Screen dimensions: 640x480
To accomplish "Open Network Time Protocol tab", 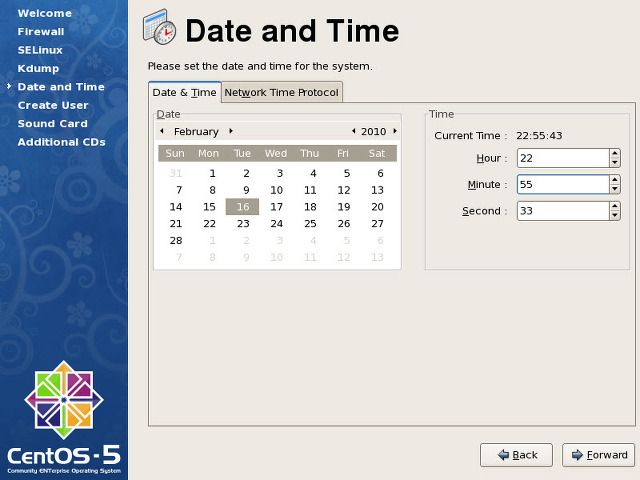I will pos(282,93).
